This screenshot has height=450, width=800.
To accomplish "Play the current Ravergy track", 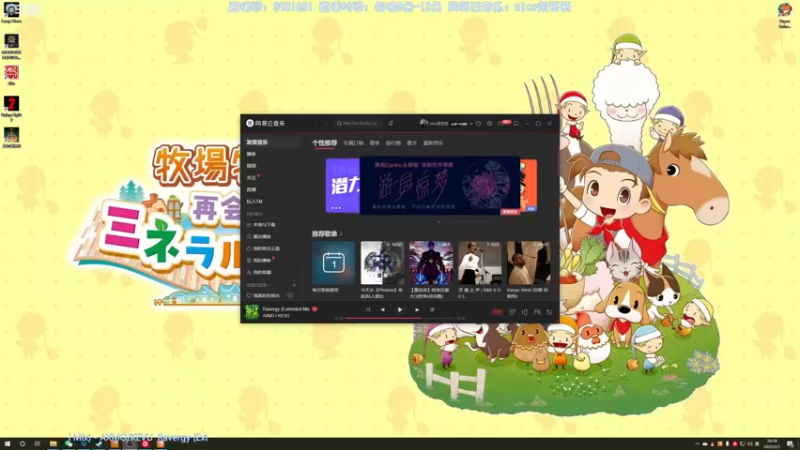I will [400, 310].
